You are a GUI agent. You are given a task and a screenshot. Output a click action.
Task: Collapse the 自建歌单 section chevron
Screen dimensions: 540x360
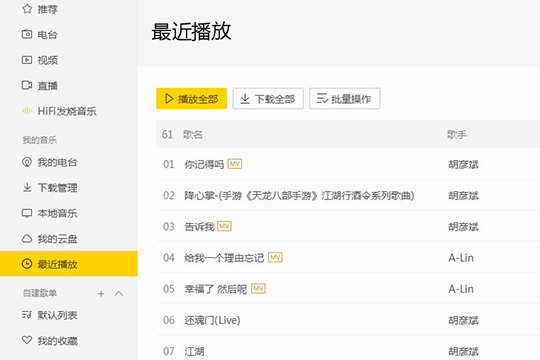tap(119, 294)
